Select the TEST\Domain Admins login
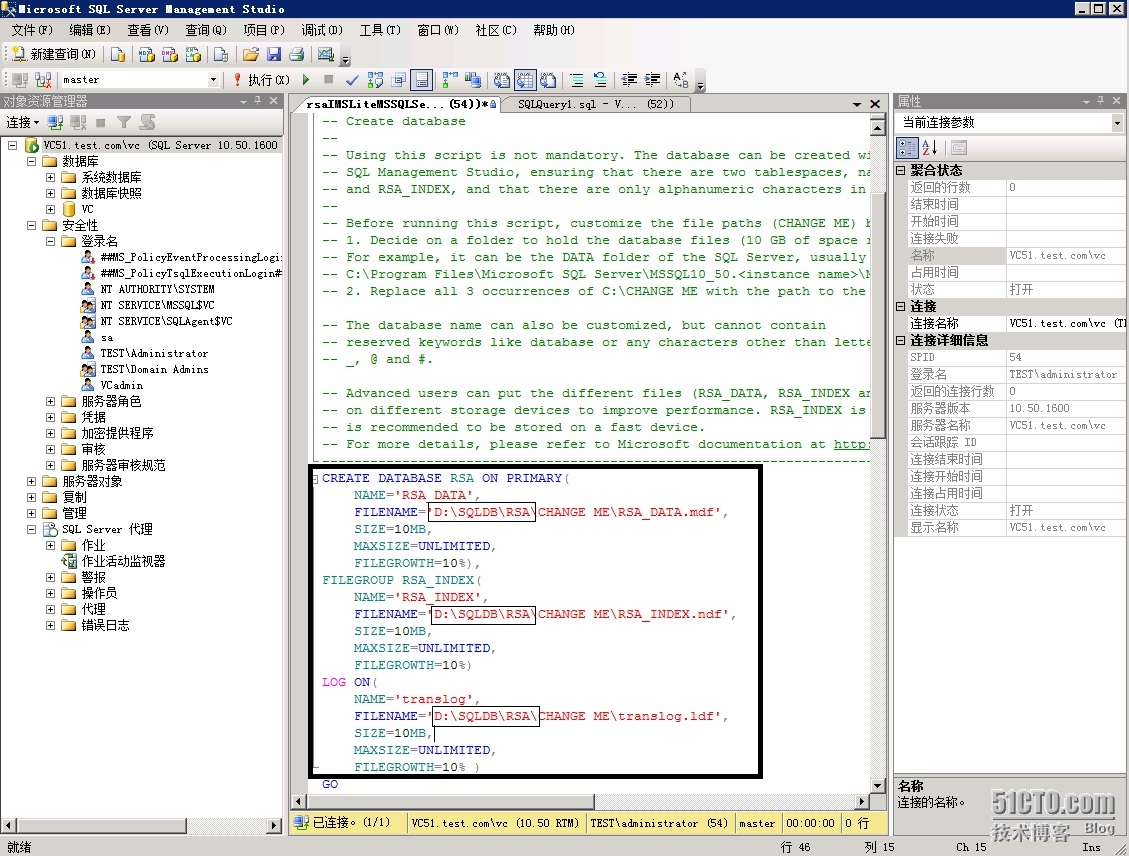 point(154,369)
